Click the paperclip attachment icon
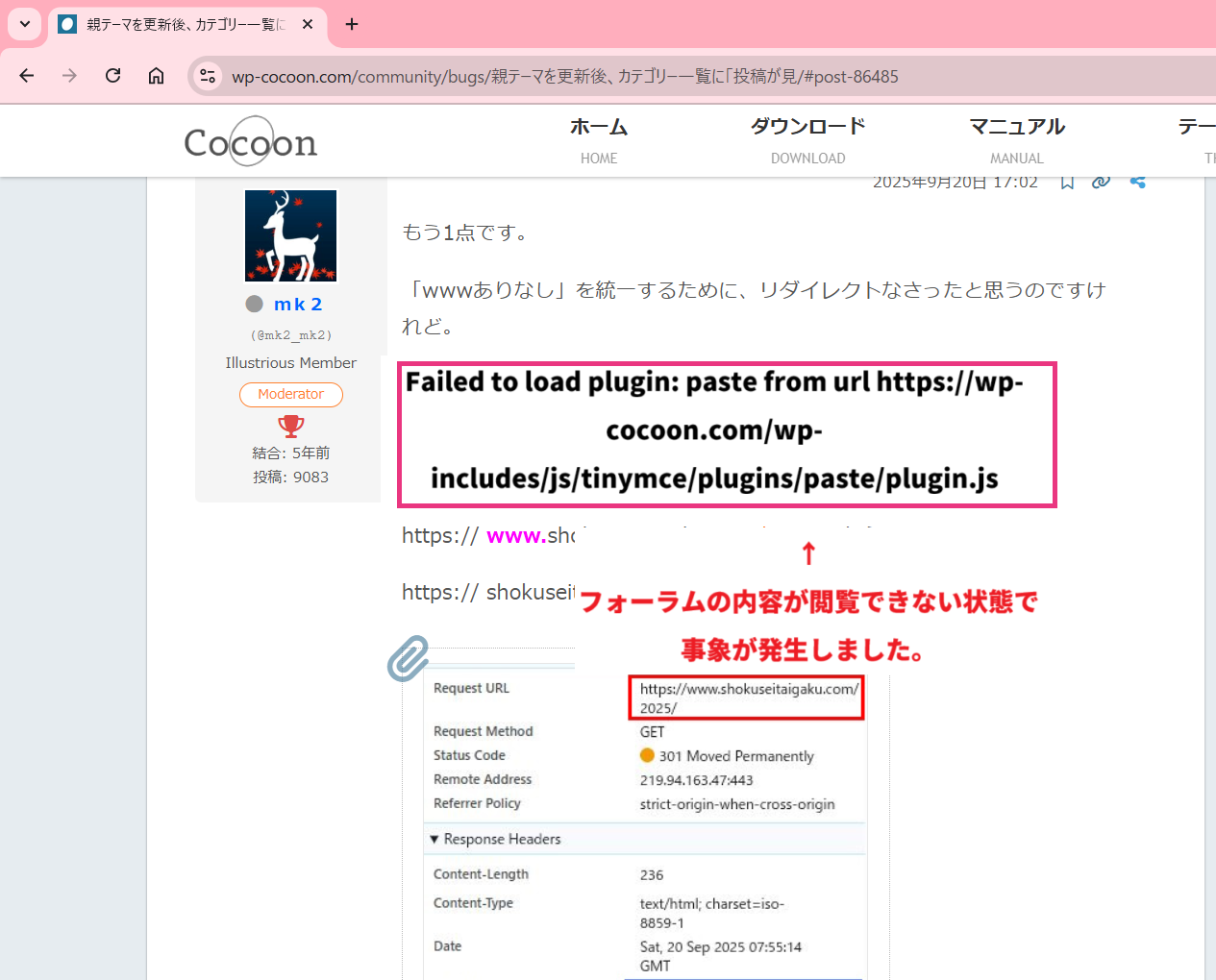This screenshot has height=980, width=1216. coord(409,658)
